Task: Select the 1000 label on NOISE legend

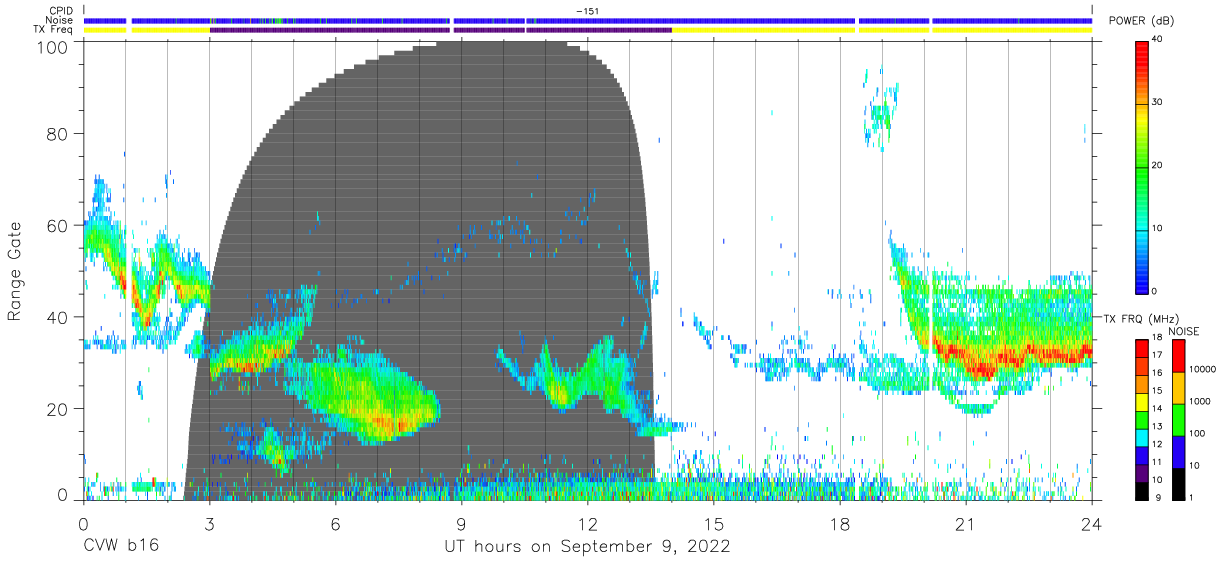Action: tap(1201, 401)
